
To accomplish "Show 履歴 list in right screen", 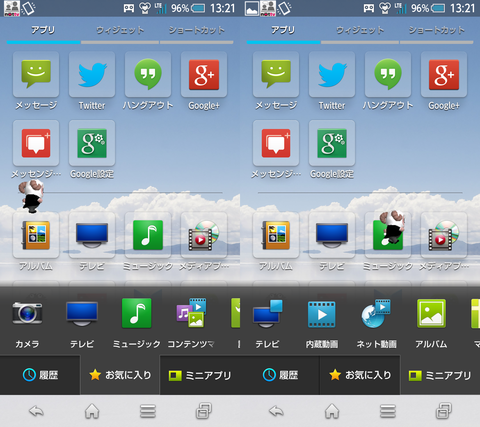I will click(x=280, y=375).
